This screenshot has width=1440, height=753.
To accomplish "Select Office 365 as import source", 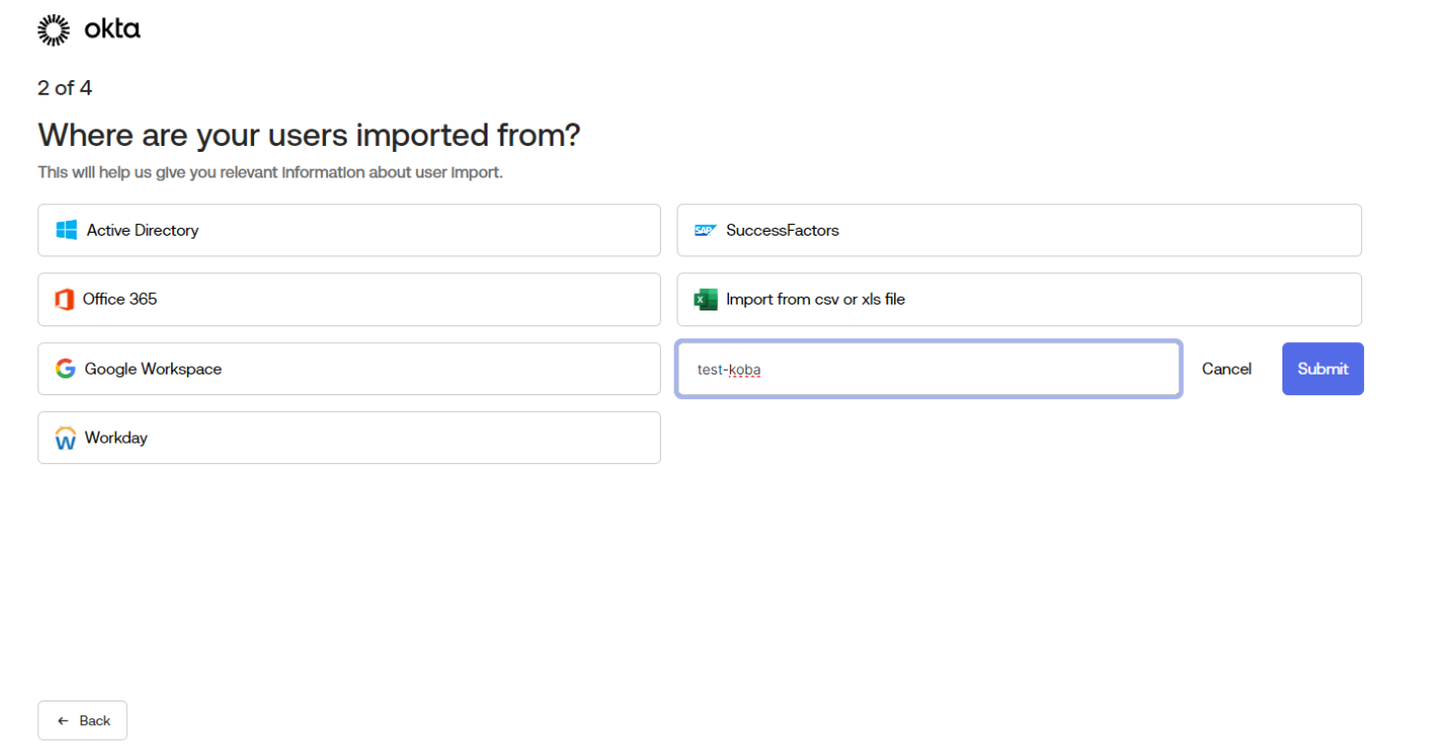I will 349,299.
